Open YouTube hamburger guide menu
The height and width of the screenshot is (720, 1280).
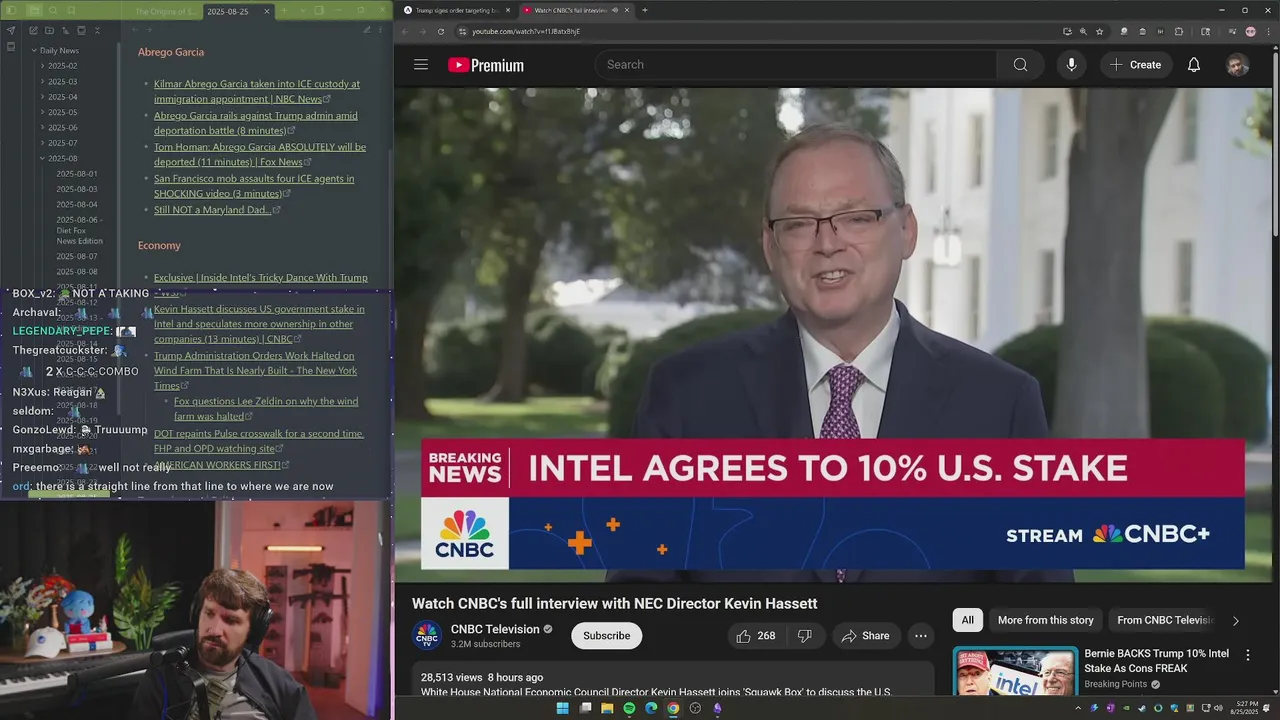coord(421,65)
